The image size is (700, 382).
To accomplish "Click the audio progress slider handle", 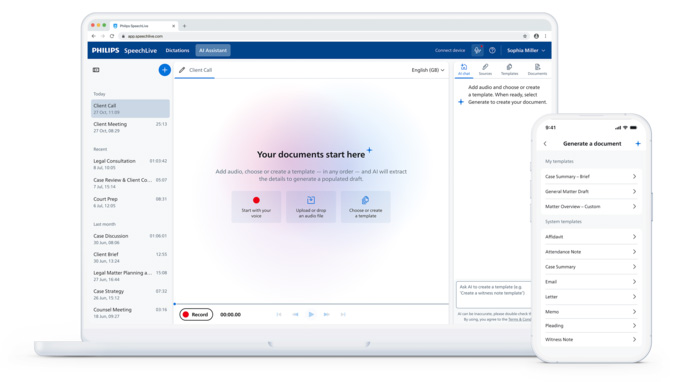I will pos(175,304).
